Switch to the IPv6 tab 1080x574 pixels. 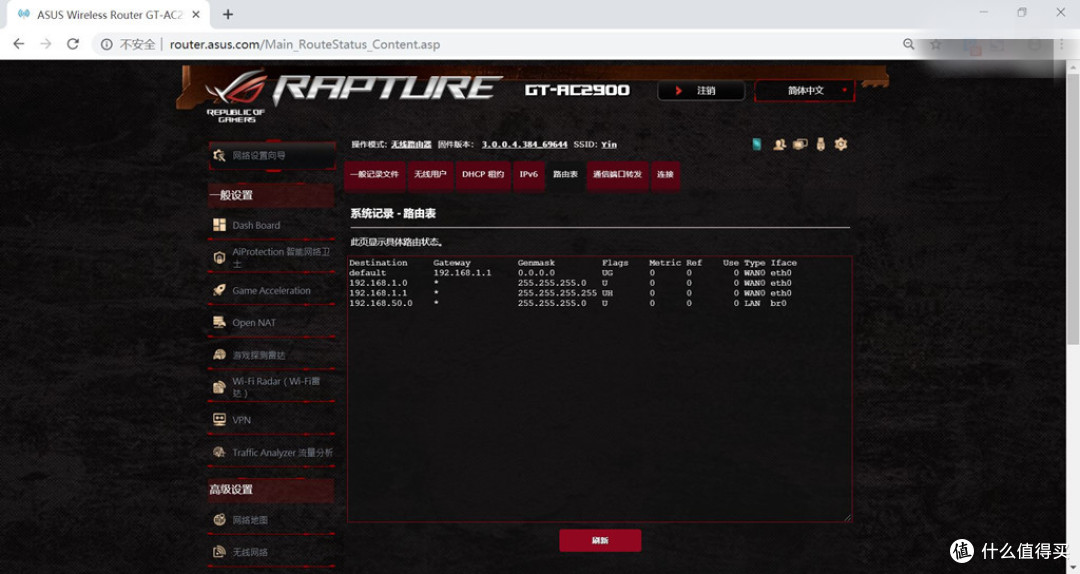[x=528, y=174]
